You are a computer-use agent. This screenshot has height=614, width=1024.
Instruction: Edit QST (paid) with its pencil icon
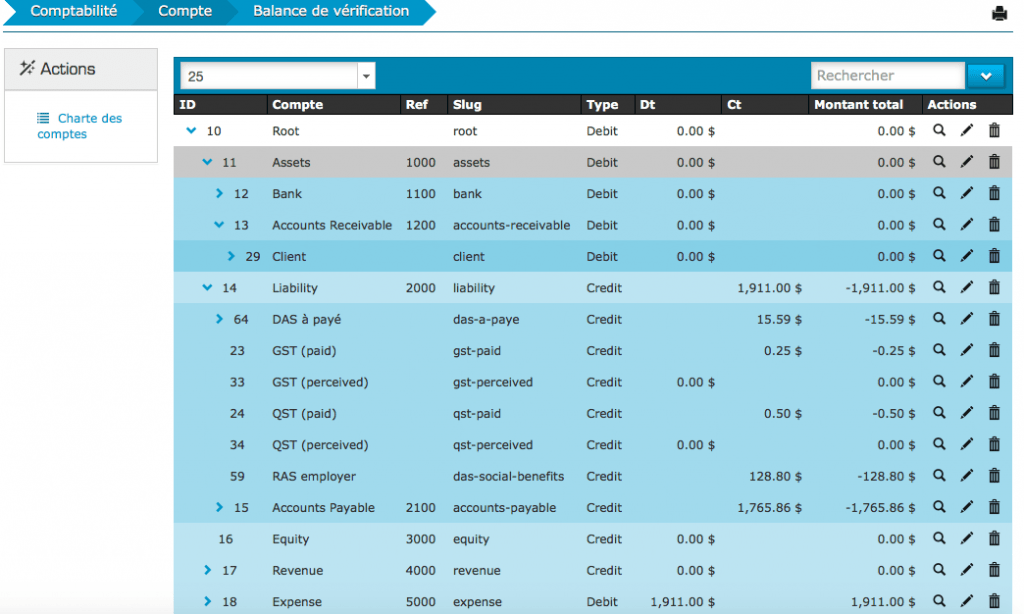coord(966,413)
